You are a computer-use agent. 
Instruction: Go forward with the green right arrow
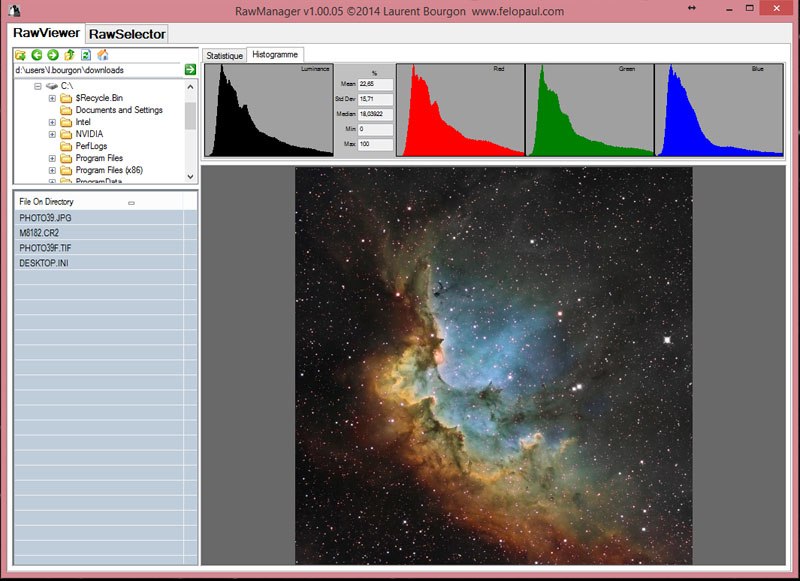53,54
